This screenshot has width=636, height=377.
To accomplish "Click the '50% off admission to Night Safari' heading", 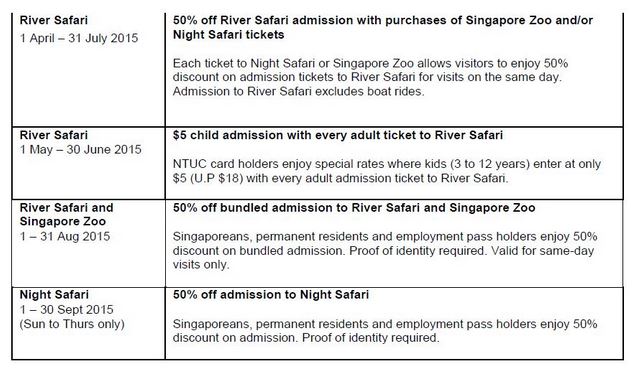I will 271,295.
